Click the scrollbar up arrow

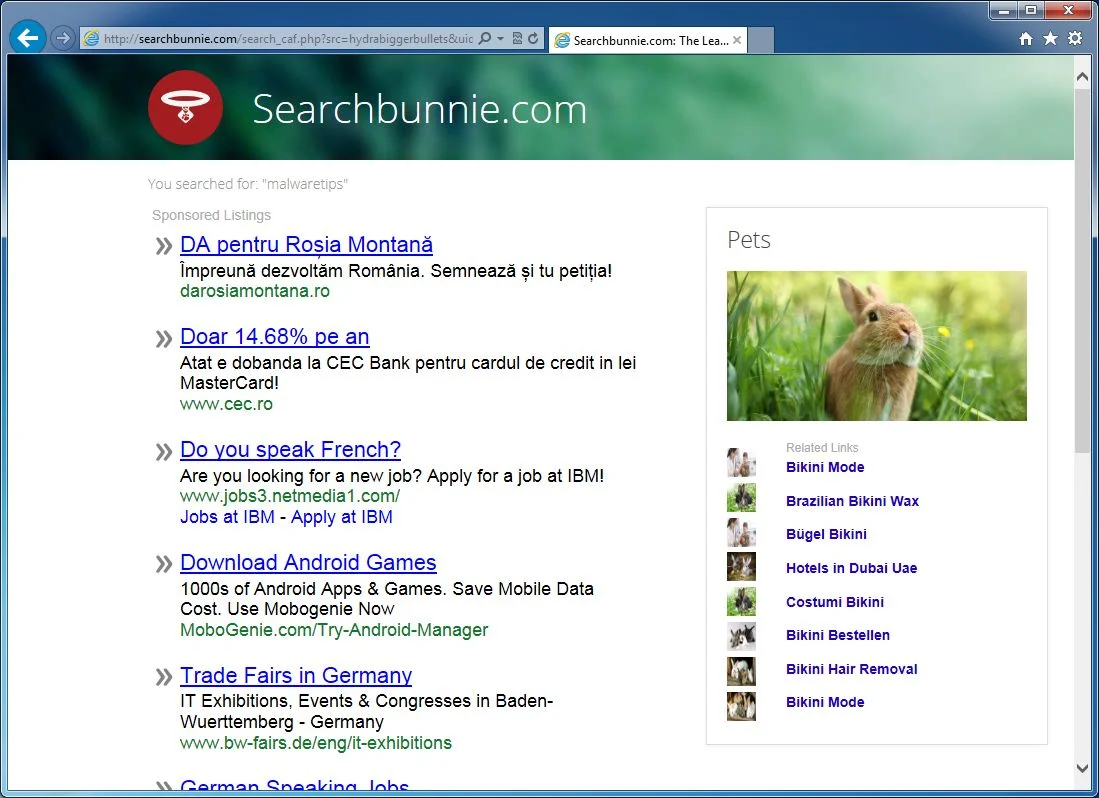1082,76
